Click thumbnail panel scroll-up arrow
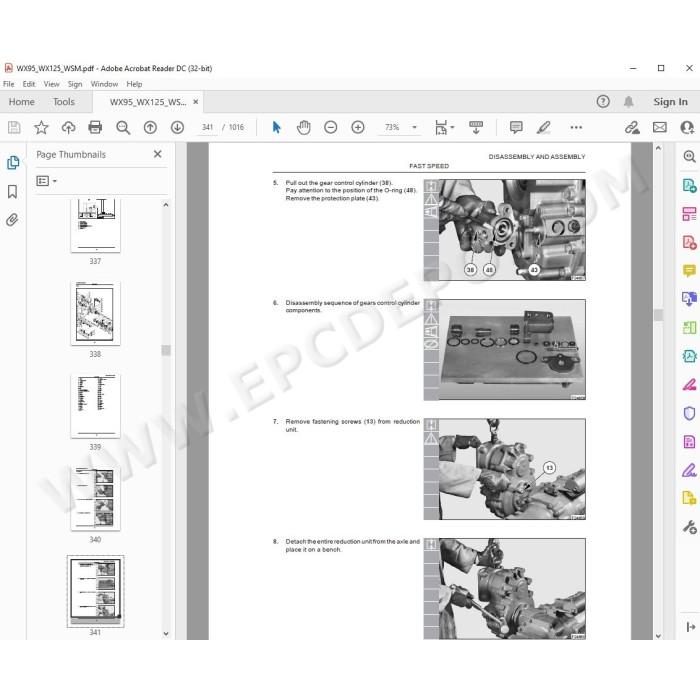The width and height of the screenshot is (700, 700). [166, 205]
